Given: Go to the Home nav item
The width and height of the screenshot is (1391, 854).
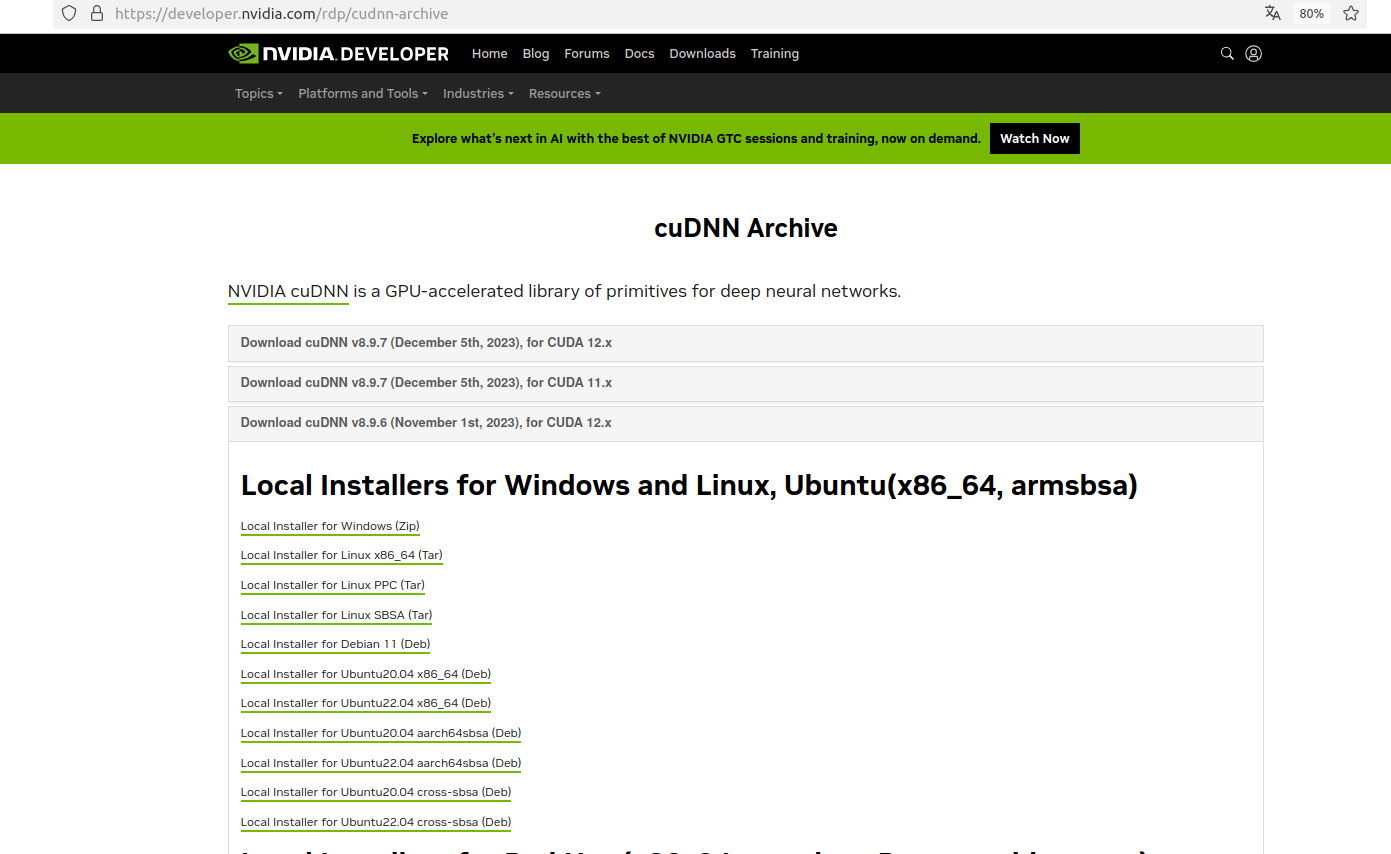Looking at the screenshot, I should pyautogui.click(x=490, y=54).
